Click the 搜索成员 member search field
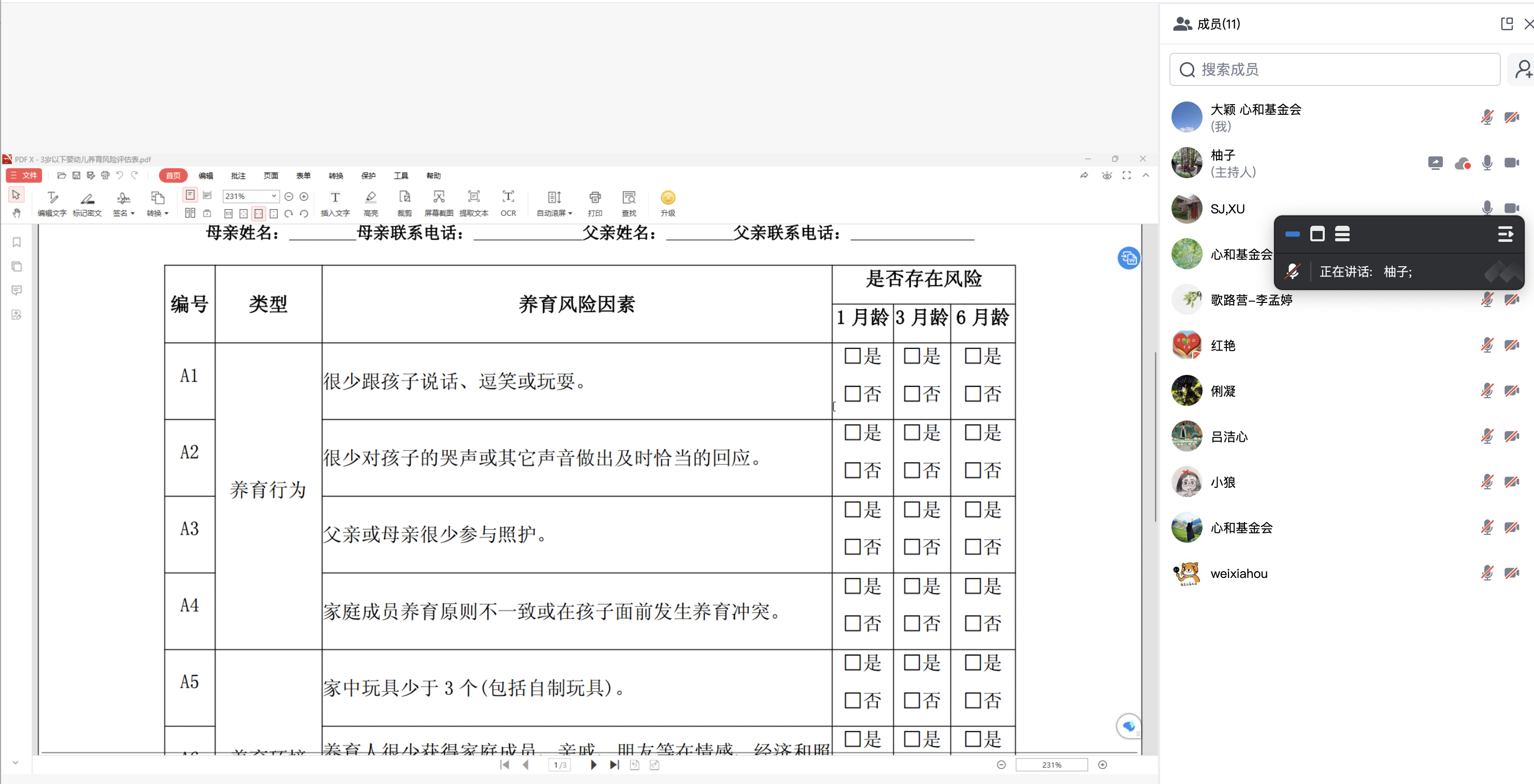The width and height of the screenshot is (1534, 784). tap(1335, 70)
